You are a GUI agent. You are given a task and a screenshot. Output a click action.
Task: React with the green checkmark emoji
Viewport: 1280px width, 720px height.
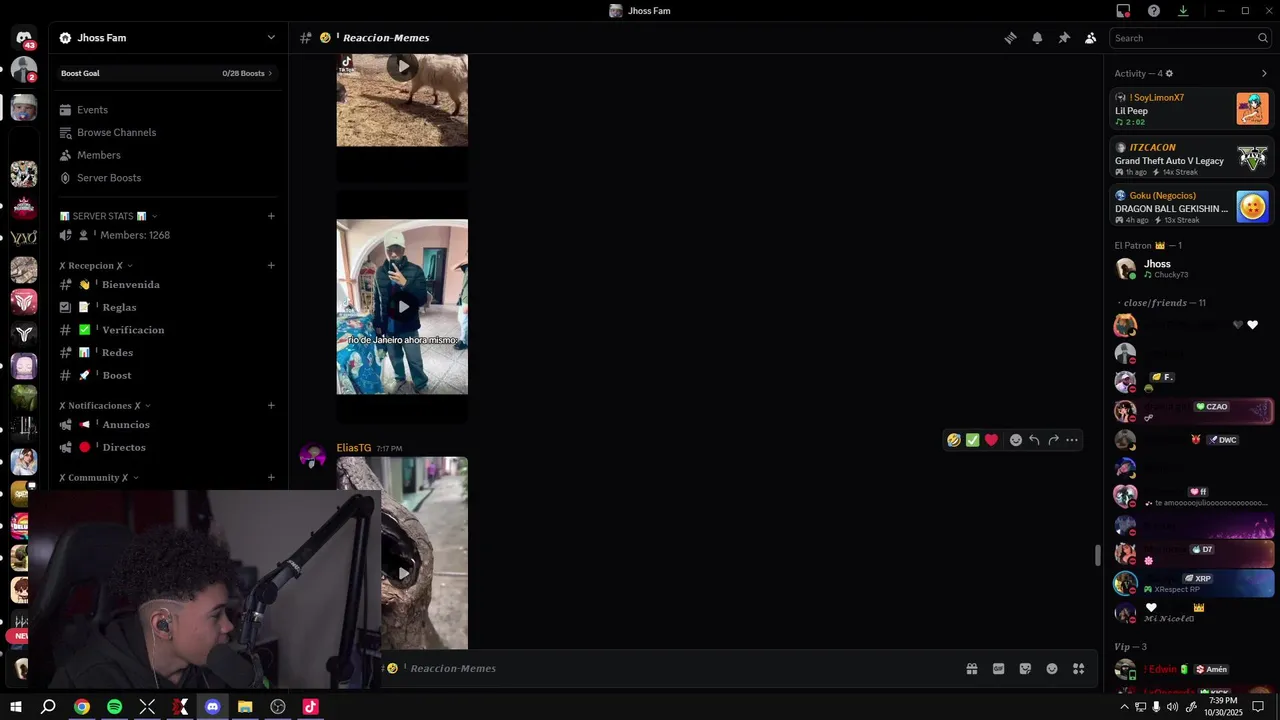click(972, 440)
